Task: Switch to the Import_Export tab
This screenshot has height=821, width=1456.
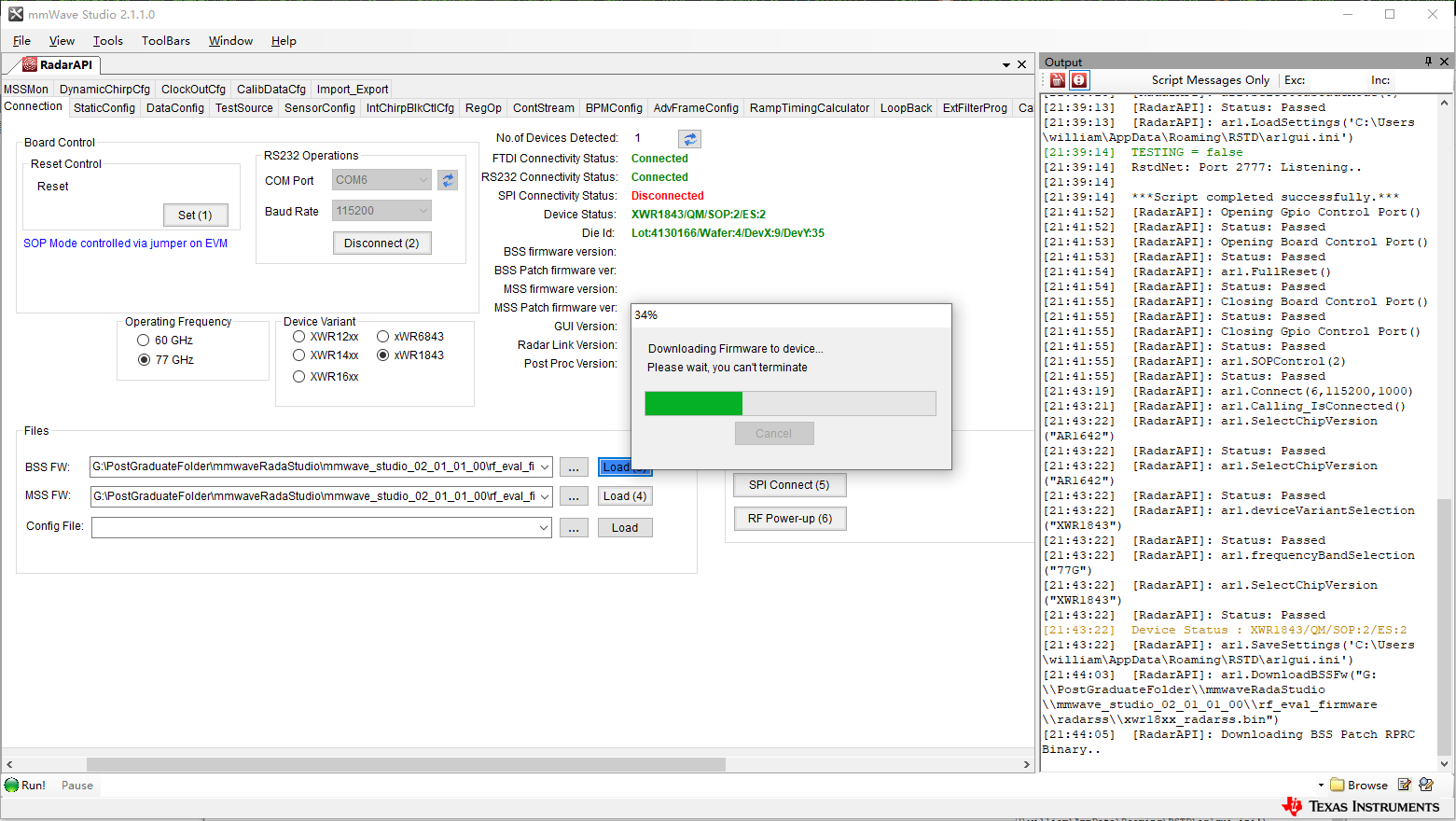Action: [x=353, y=90]
